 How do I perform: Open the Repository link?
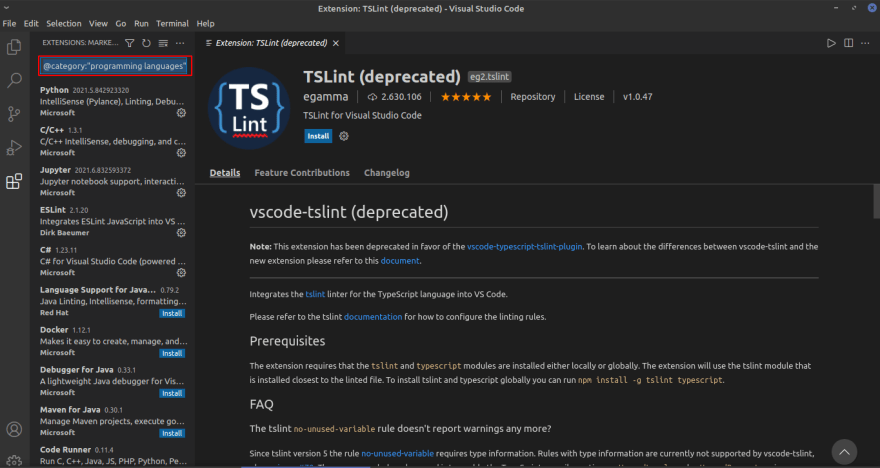pos(533,97)
